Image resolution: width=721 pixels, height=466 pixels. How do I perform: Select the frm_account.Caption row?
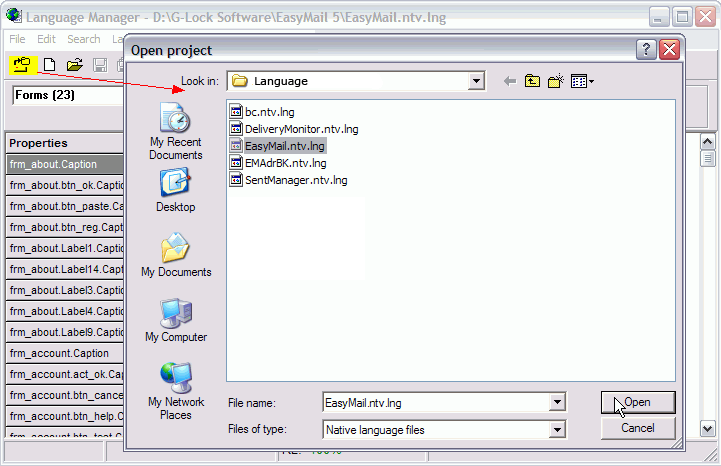tap(64, 353)
